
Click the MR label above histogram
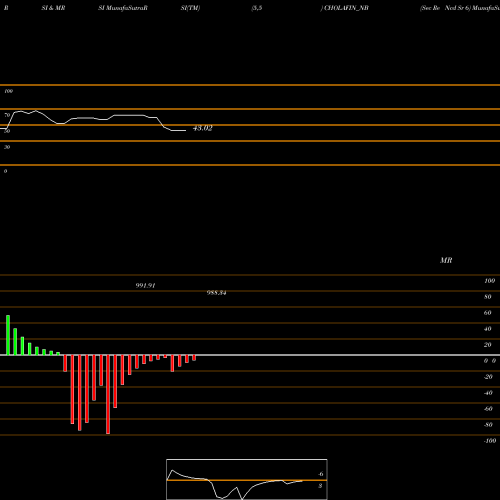pyautogui.click(x=446, y=260)
